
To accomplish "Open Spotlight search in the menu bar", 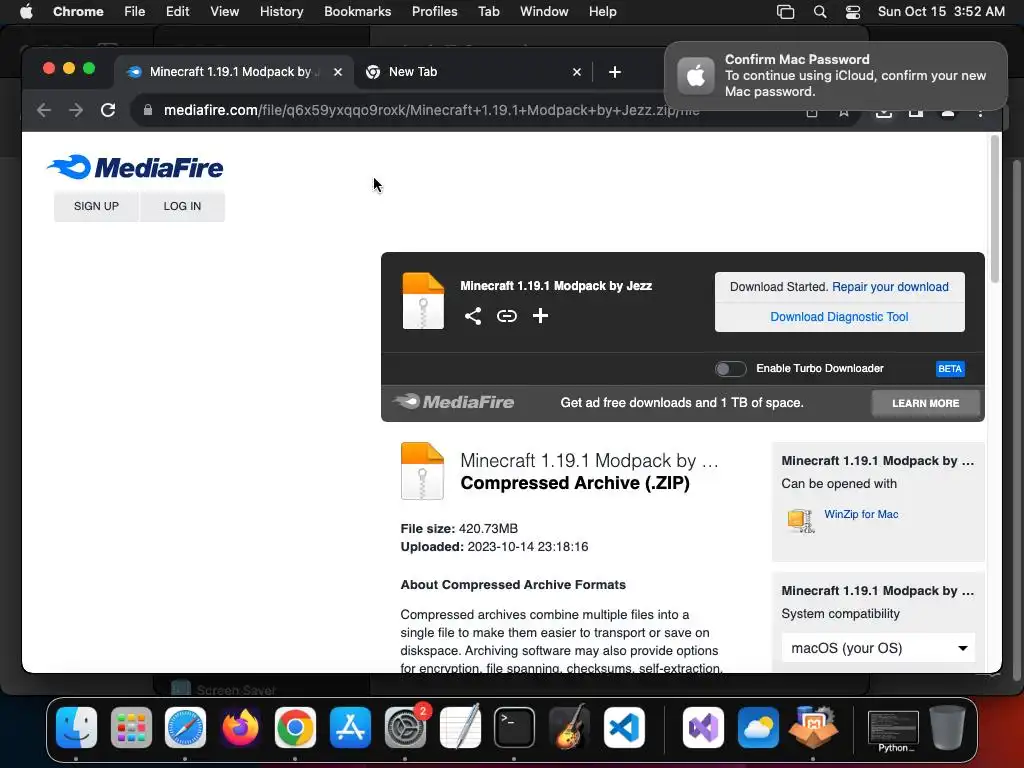I will pos(820,12).
